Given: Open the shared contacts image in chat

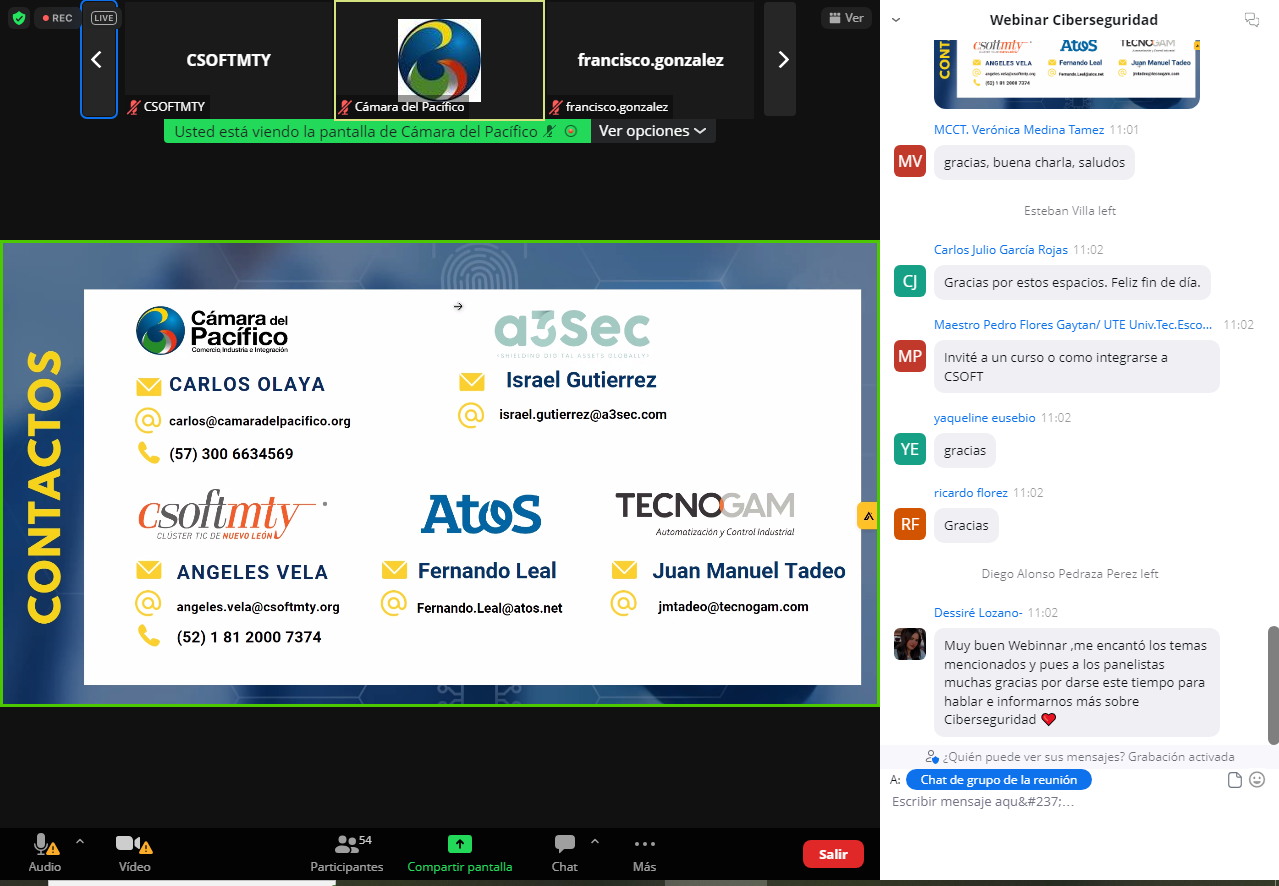Looking at the screenshot, I should click(x=1066, y=73).
